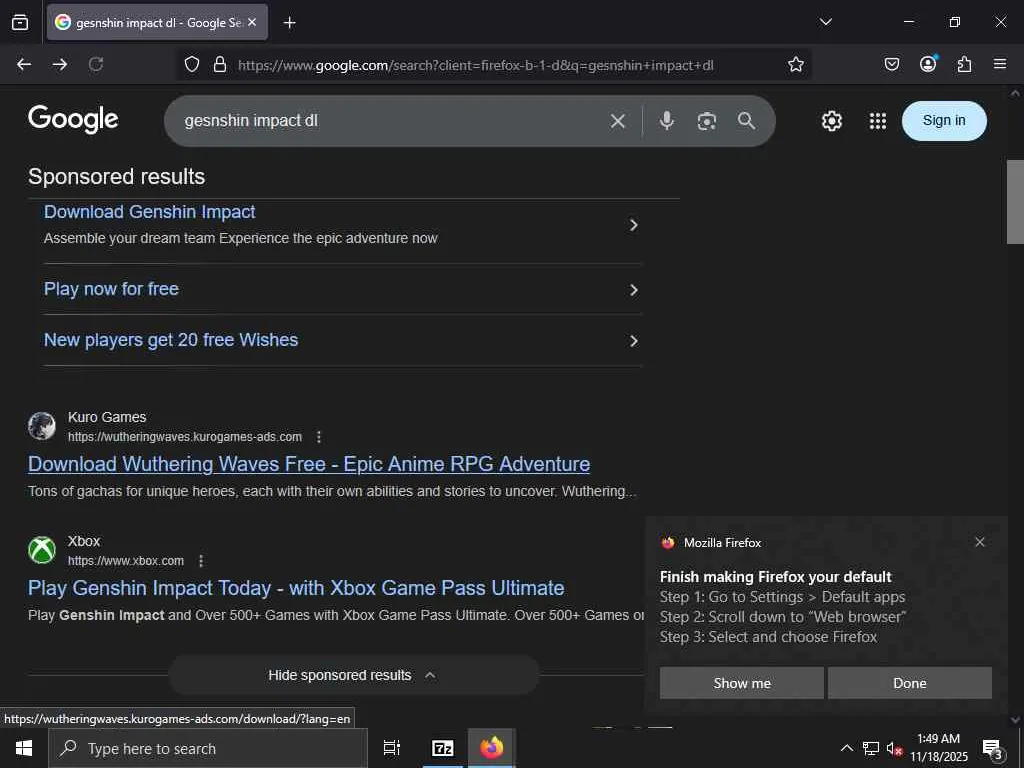Viewport: 1024px width, 768px height.
Task: Open options menu for Xbox ad
Action: [201, 561]
